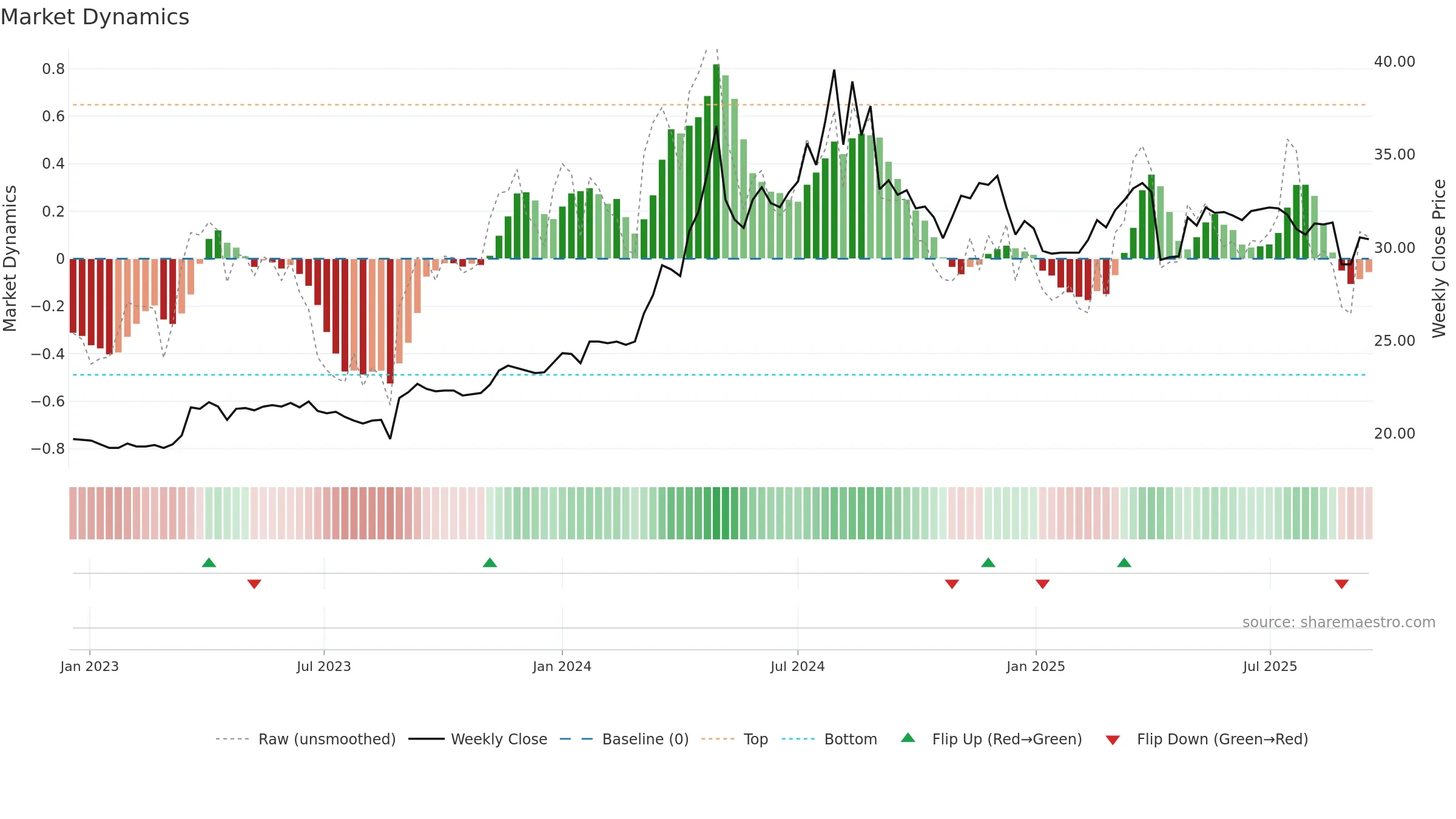Click the 35.00 right axis price label
This screenshot has width=1456, height=819.
click(x=1395, y=155)
